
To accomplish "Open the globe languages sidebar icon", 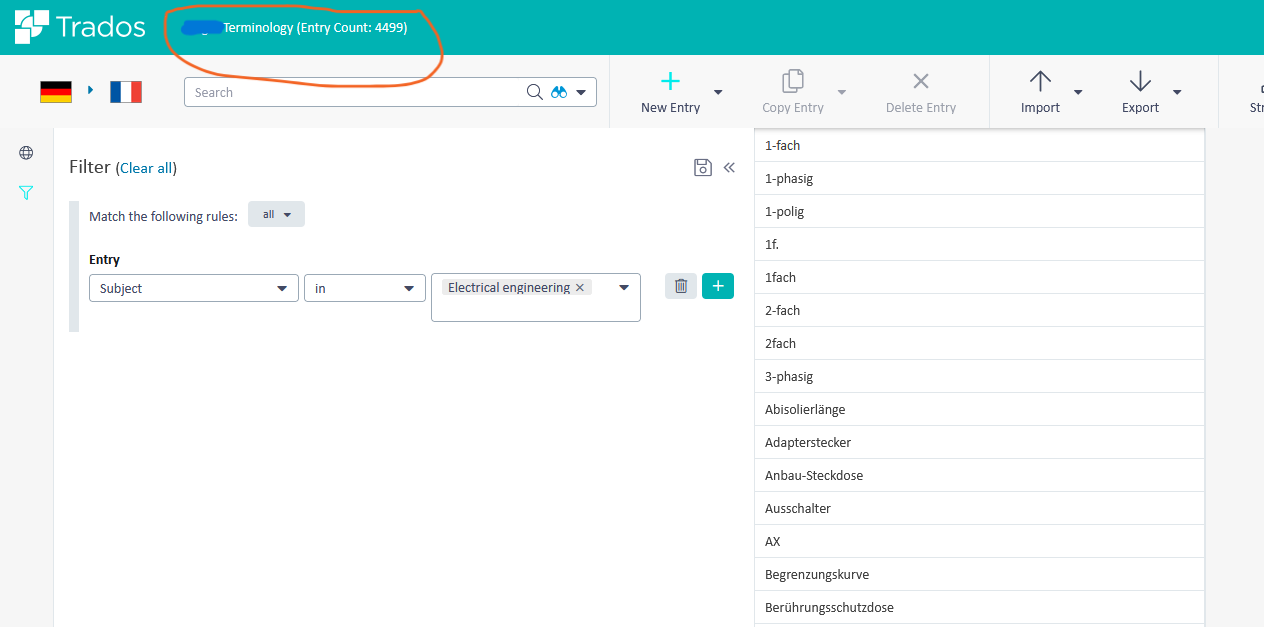I will click(x=26, y=153).
